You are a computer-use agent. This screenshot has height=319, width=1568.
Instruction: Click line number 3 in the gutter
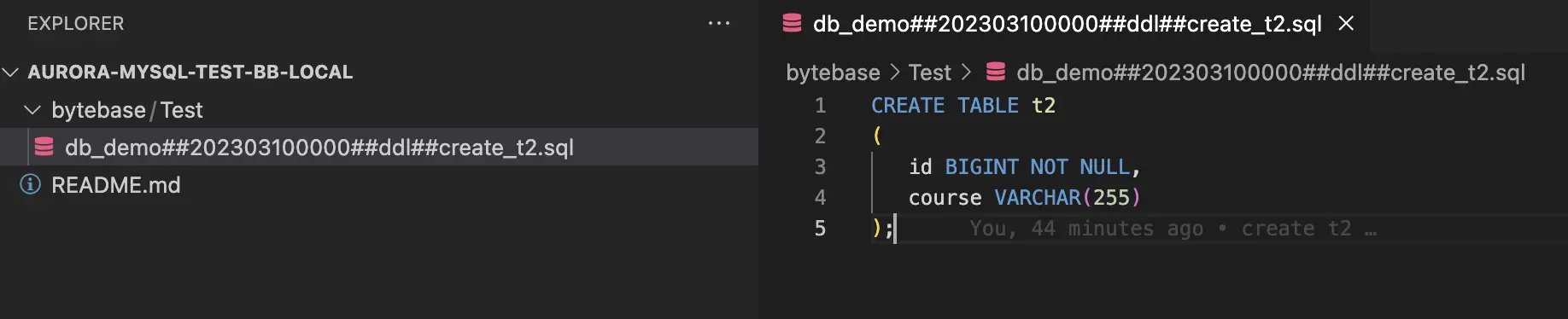pyautogui.click(x=820, y=167)
